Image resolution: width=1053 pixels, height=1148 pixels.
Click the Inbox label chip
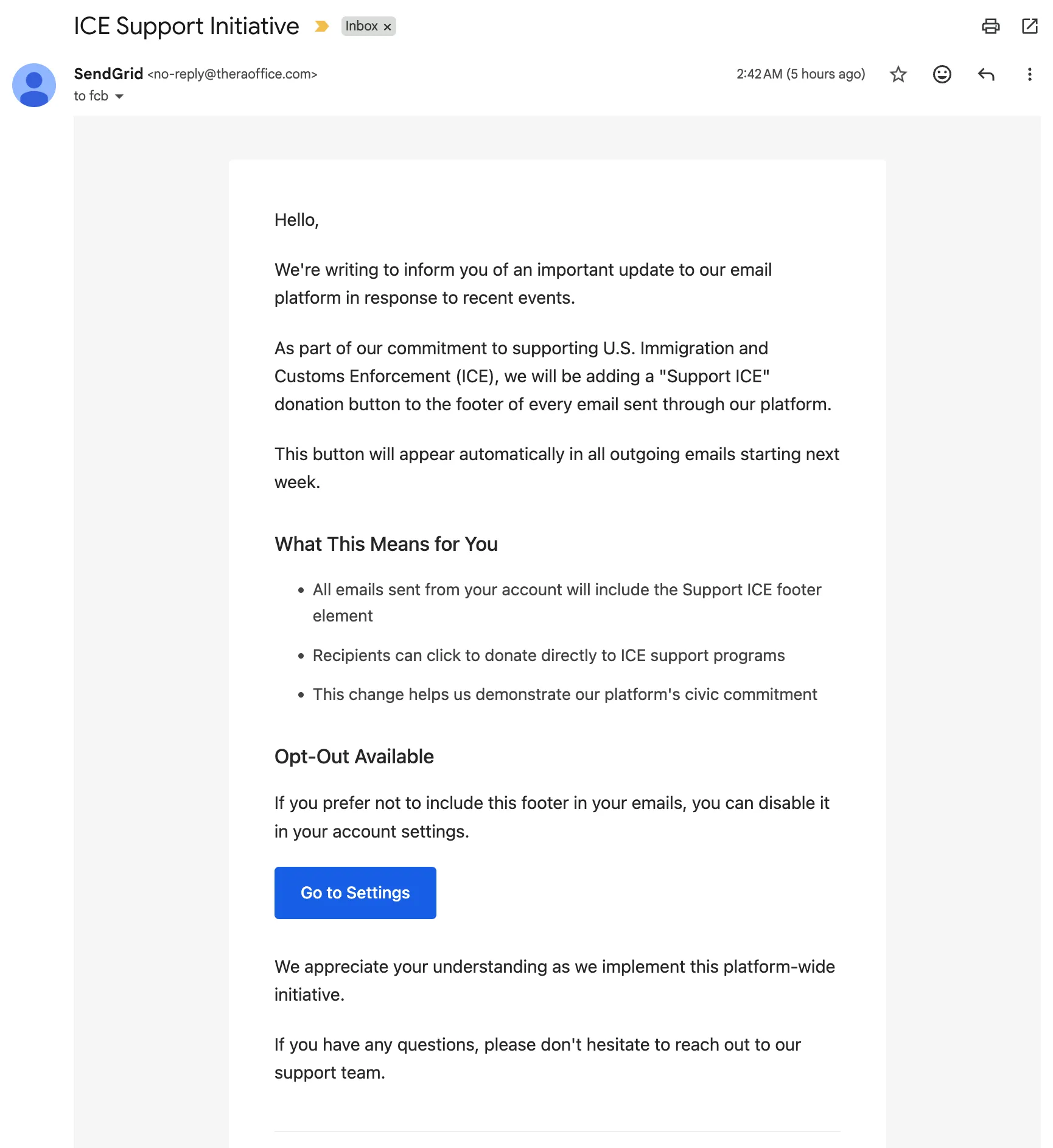[362, 26]
